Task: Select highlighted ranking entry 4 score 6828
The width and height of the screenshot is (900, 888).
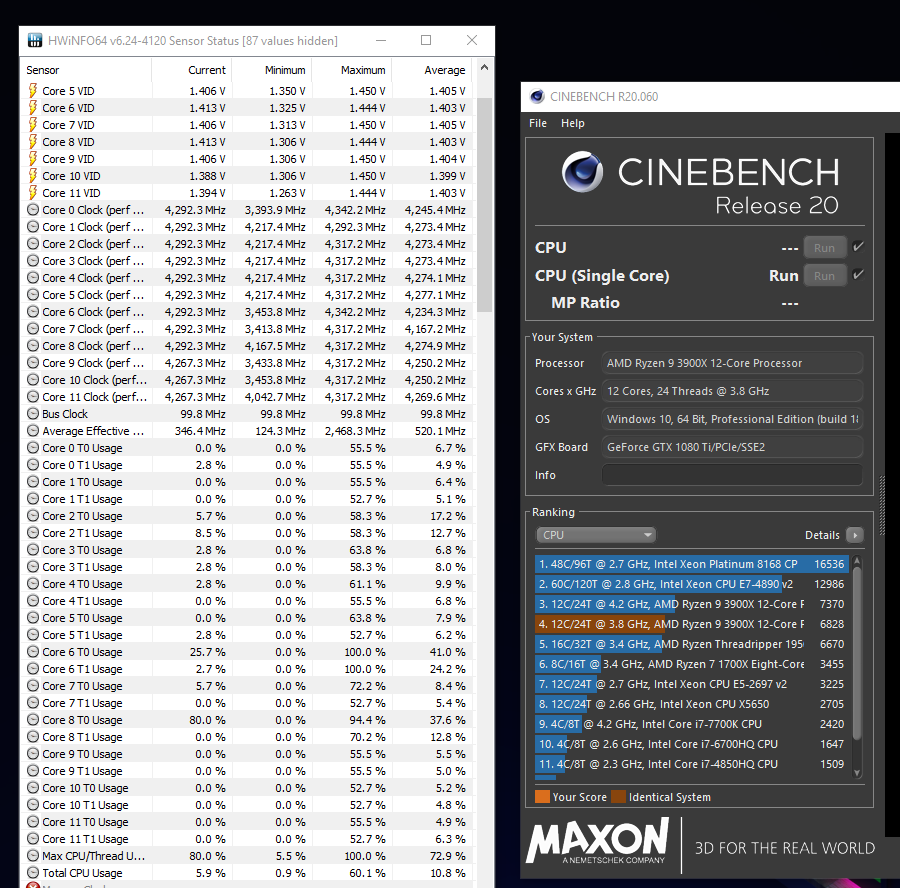Action: click(x=692, y=624)
